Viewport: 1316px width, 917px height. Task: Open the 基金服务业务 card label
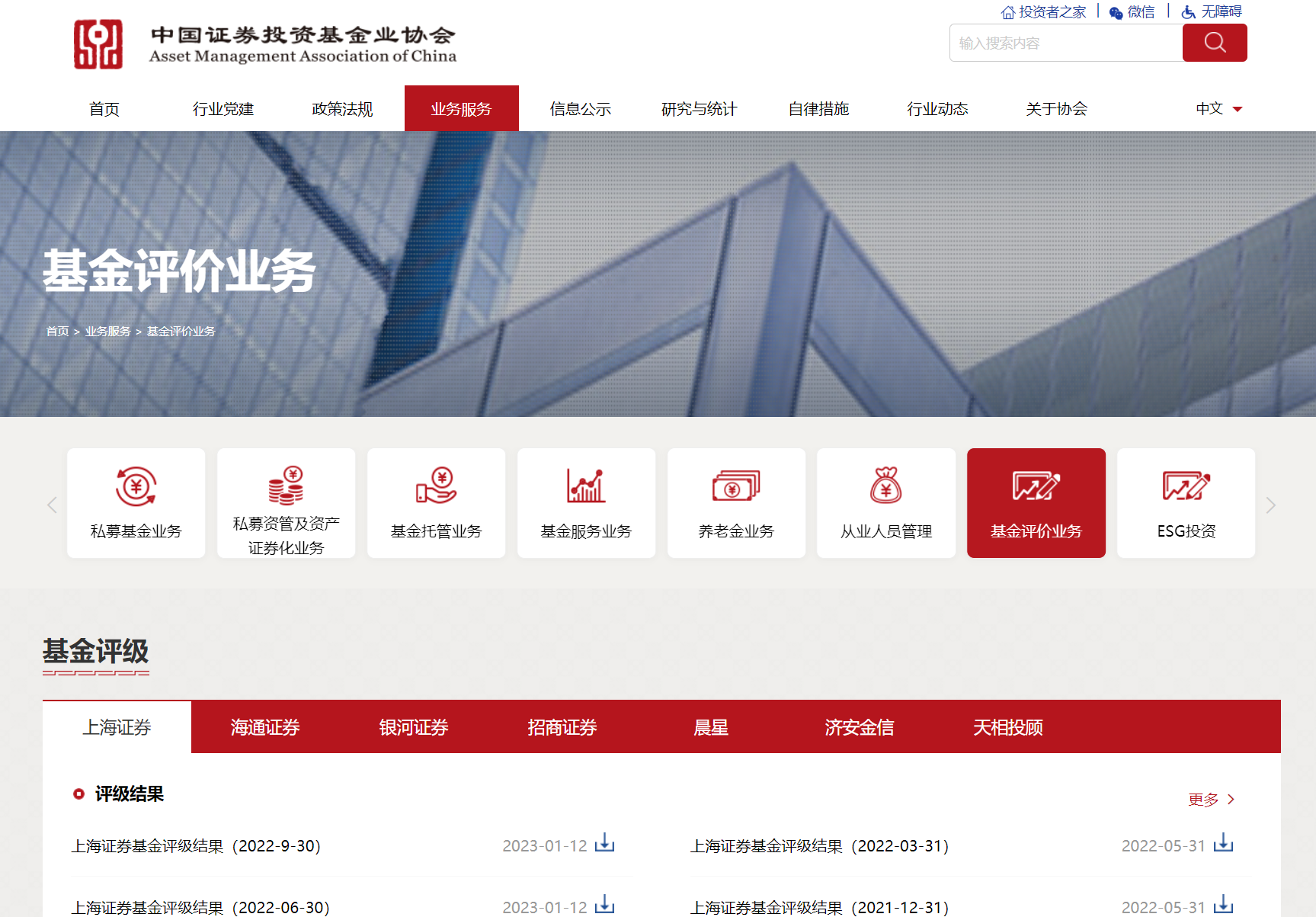click(586, 531)
